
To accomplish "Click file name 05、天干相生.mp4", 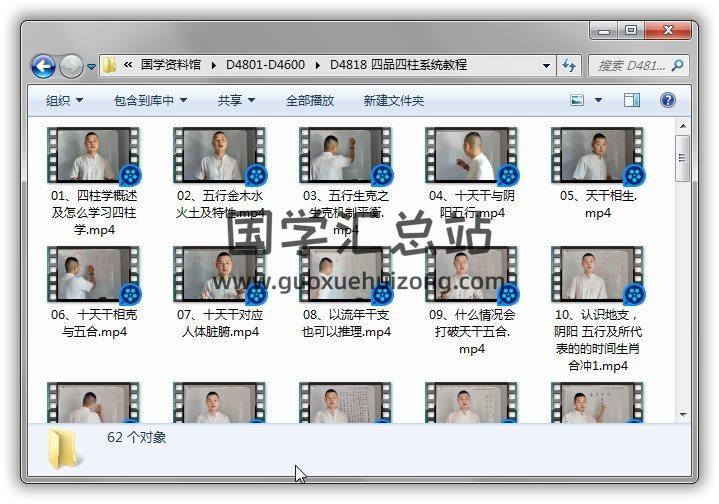I will click(x=598, y=204).
